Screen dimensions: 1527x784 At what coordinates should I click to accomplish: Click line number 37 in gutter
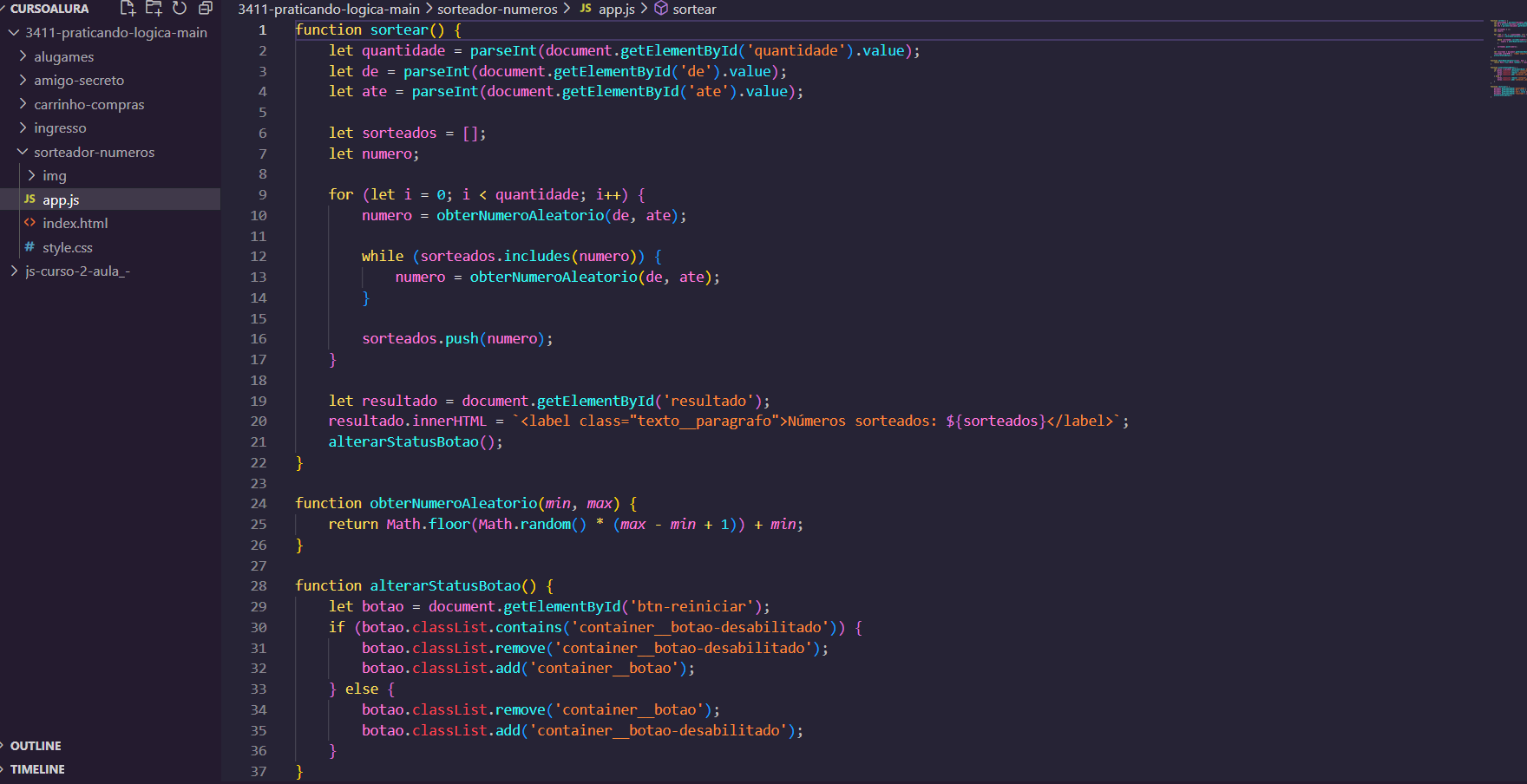[259, 771]
